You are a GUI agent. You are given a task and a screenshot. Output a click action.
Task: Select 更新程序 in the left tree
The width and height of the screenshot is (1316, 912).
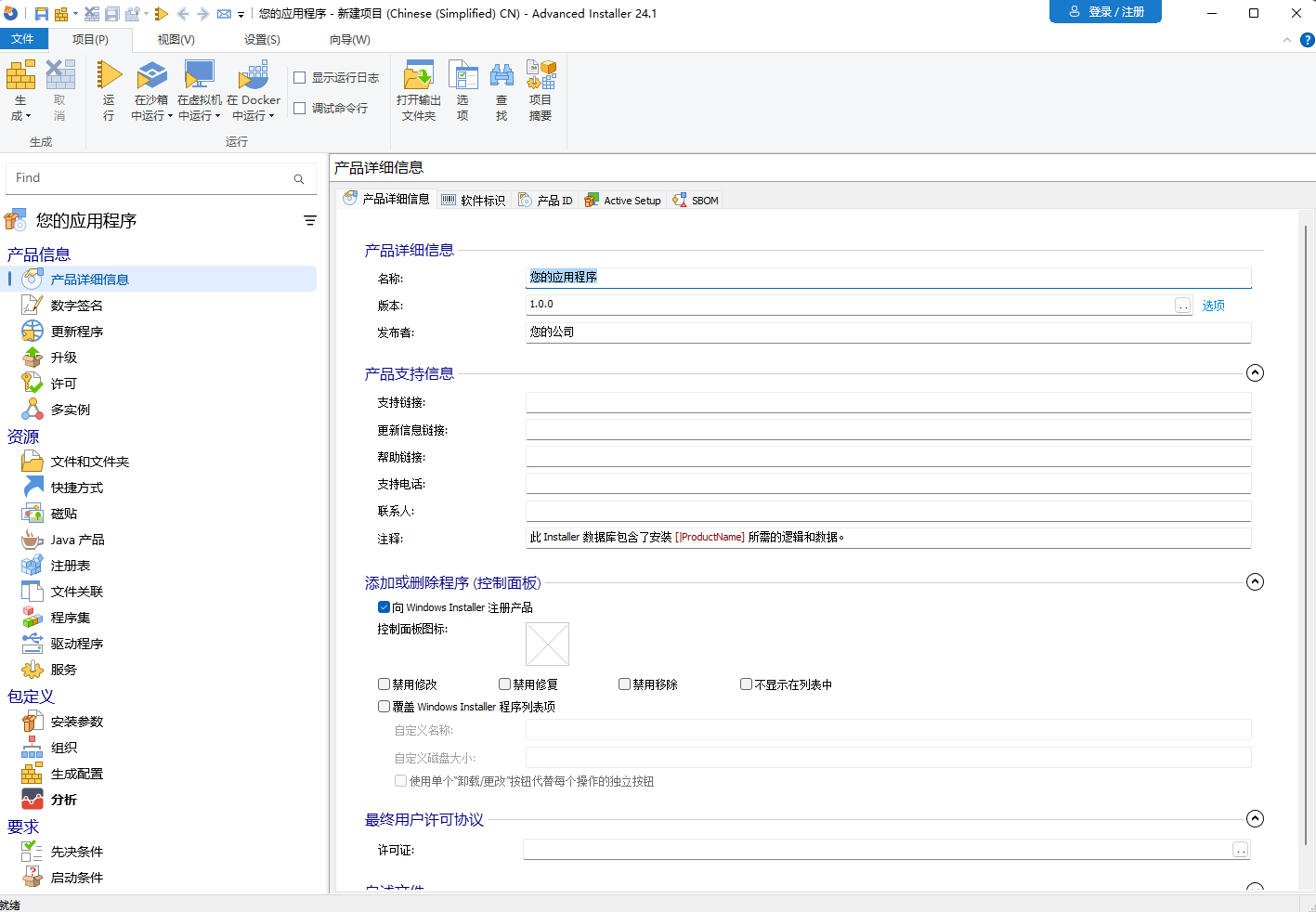76,332
